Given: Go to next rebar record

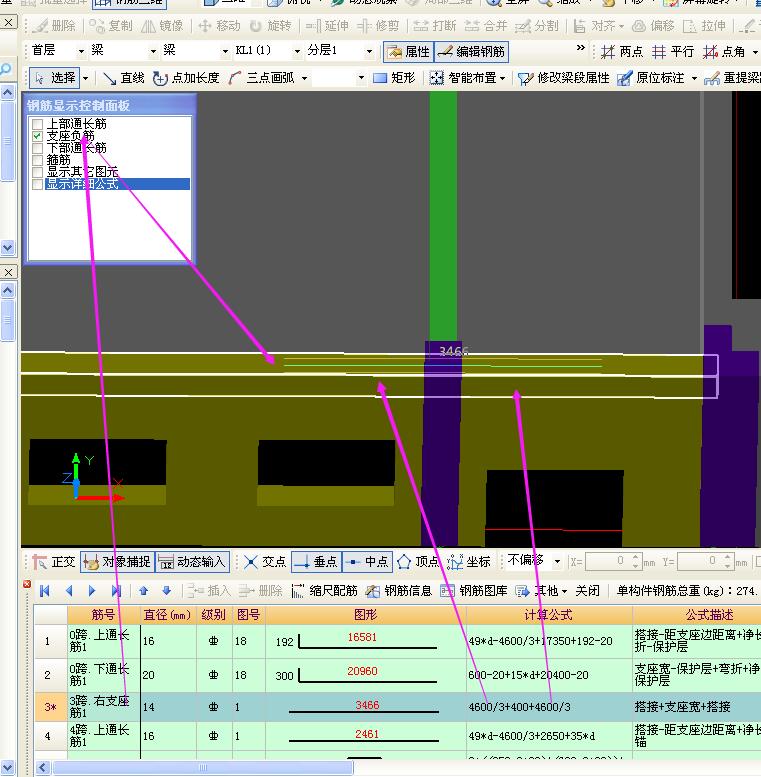Looking at the screenshot, I should click(x=92, y=591).
